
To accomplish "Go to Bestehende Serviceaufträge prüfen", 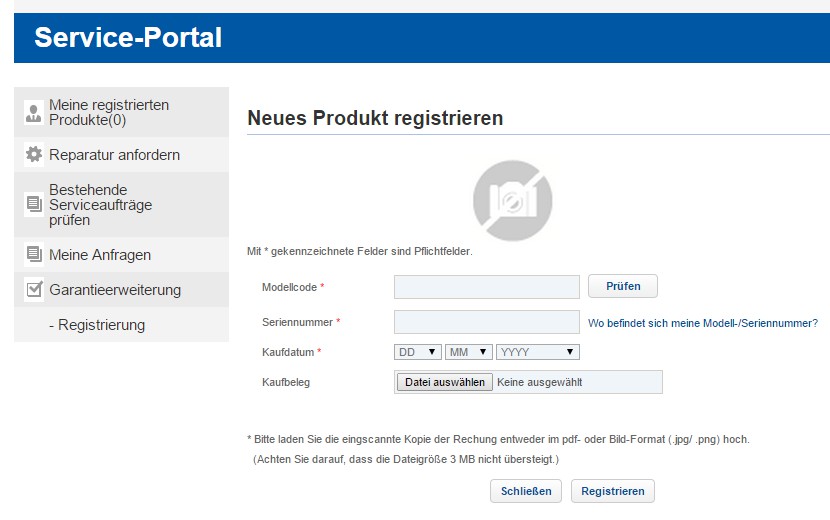I will coord(100,205).
